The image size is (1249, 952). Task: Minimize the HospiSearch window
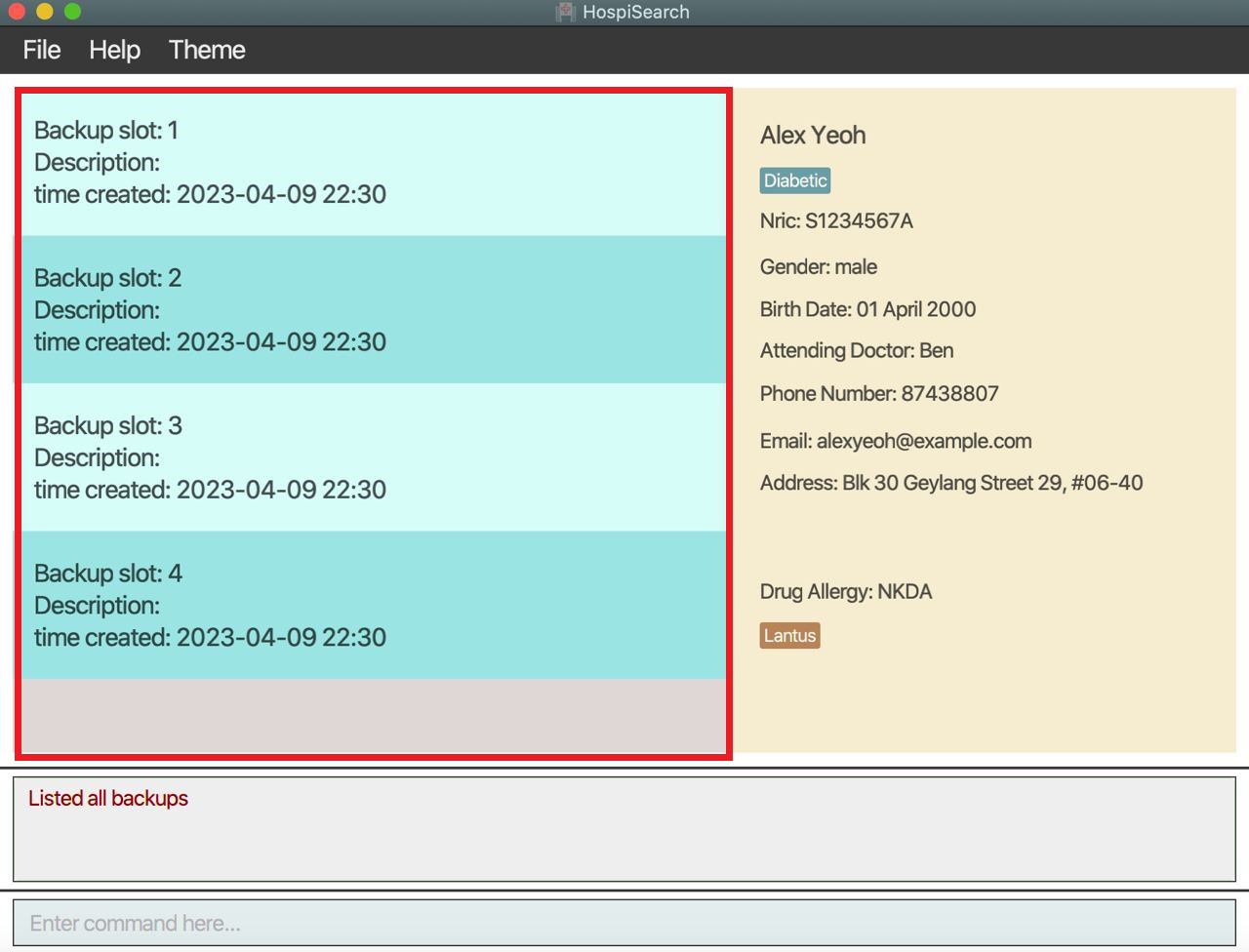pos(44,12)
